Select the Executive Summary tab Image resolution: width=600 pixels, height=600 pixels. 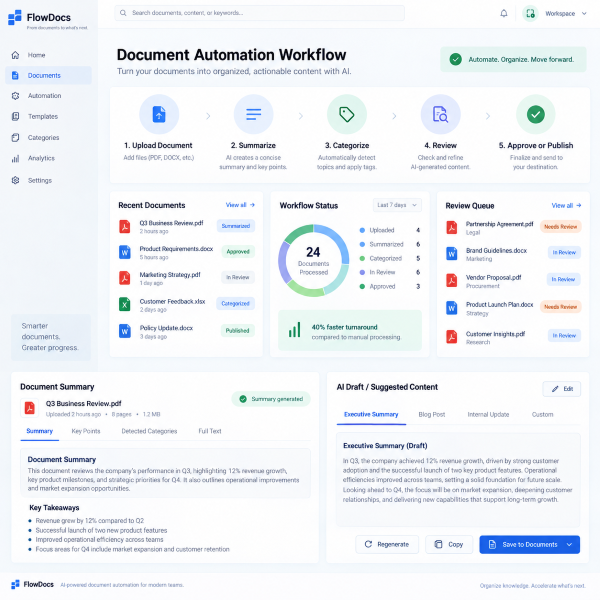pos(371,414)
